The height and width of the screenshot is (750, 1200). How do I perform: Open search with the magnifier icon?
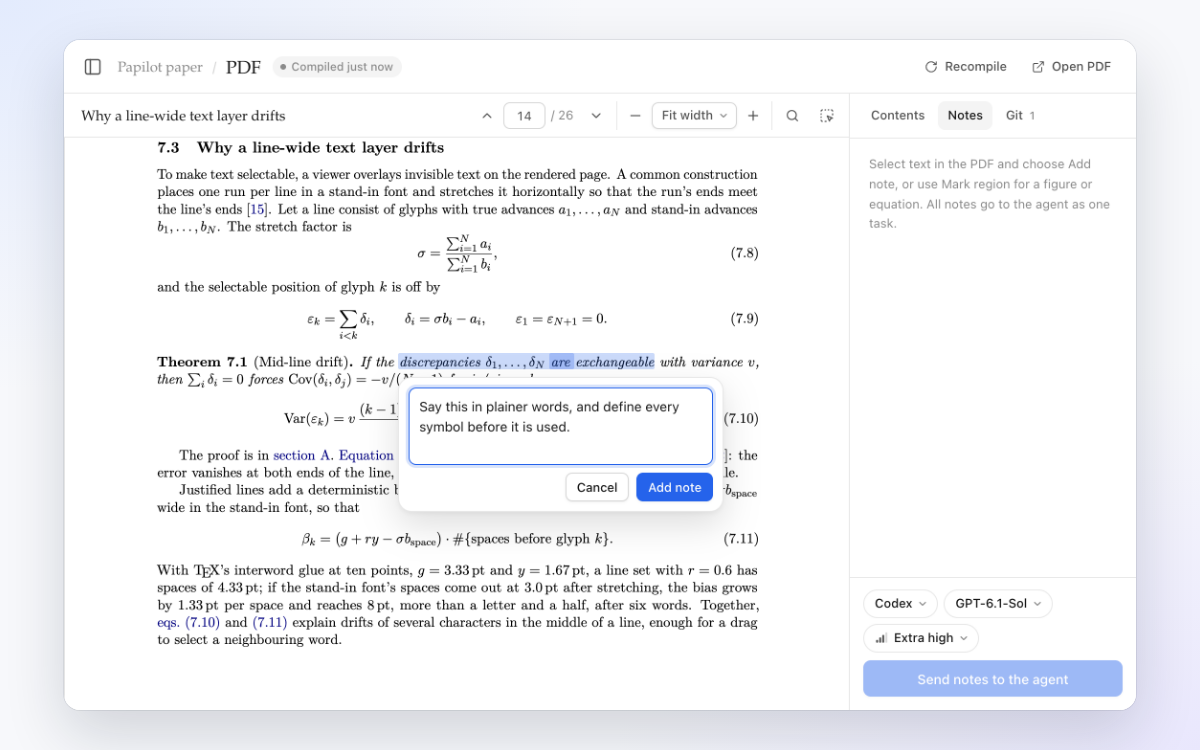point(792,116)
